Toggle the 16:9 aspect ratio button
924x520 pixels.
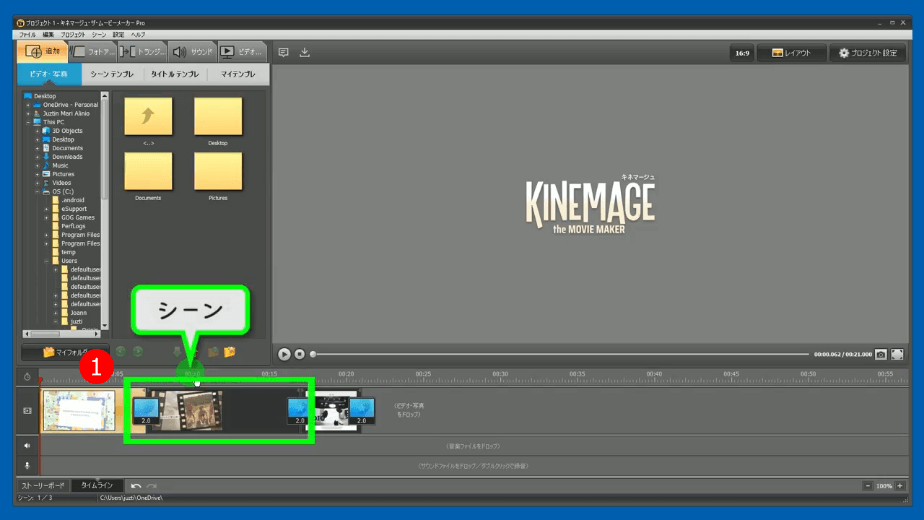point(741,53)
